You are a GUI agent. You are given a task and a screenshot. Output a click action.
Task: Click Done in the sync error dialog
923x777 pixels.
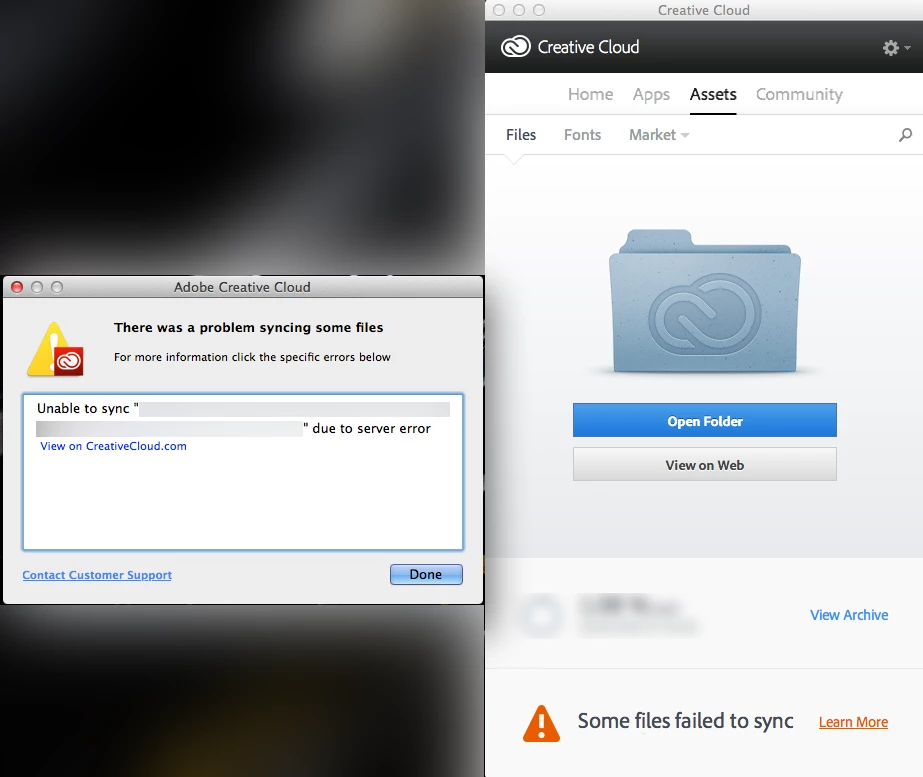(x=426, y=575)
